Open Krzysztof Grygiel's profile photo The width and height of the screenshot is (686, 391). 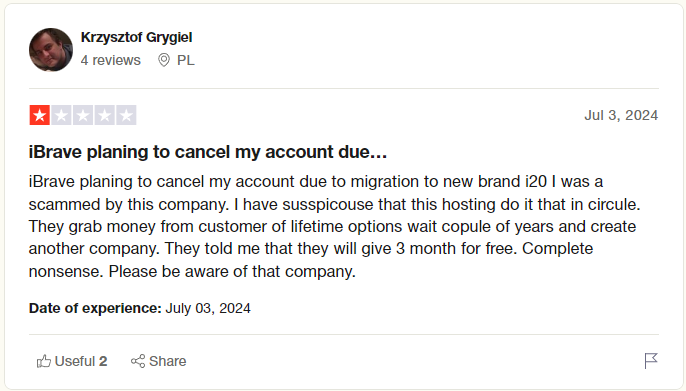tap(51, 50)
